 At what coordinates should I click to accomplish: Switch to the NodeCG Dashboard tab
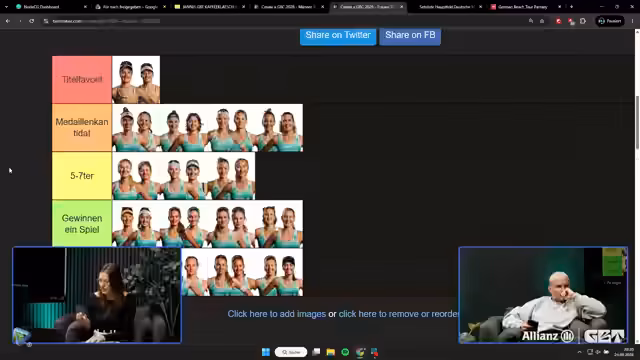50,7
